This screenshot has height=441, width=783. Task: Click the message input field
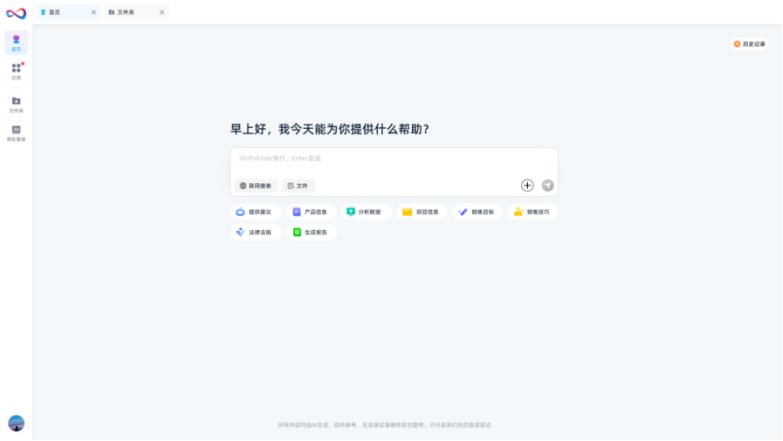point(394,159)
